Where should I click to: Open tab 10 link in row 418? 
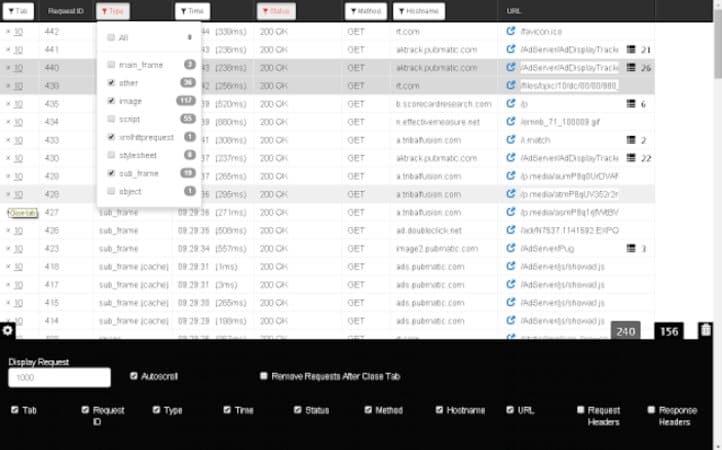click(18, 266)
